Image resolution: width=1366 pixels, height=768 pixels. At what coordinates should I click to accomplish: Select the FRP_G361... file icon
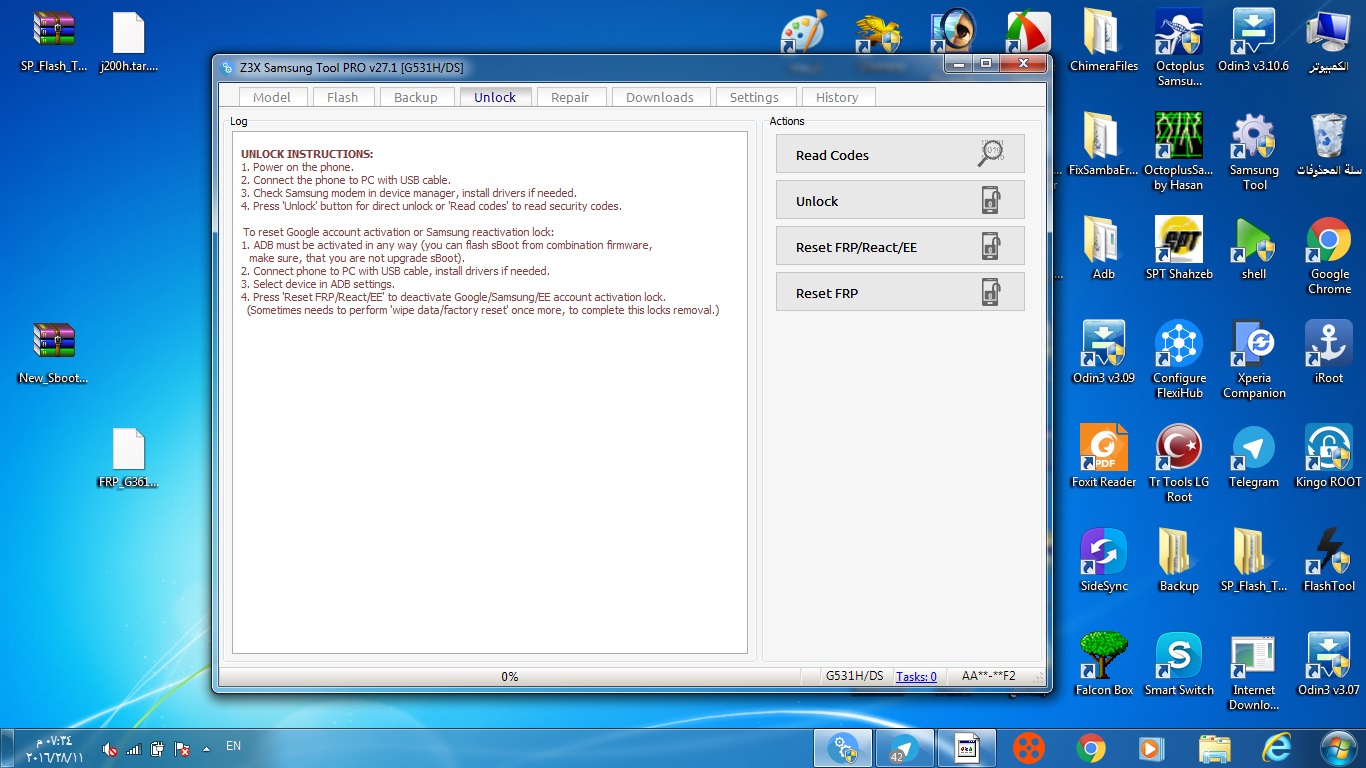pyautogui.click(x=129, y=458)
